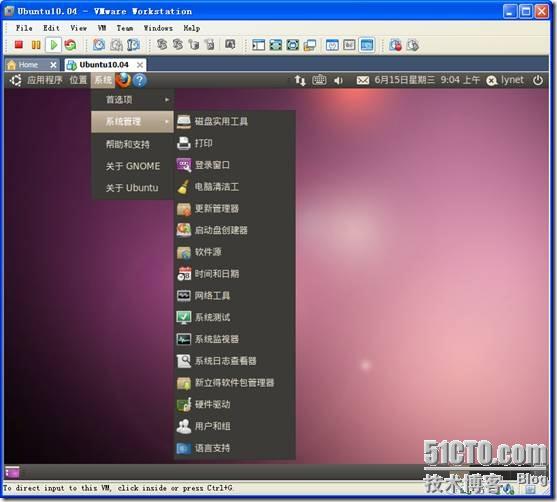Open 更新管理器 update manager
557x502 pixels.
click(x=234, y=209)
